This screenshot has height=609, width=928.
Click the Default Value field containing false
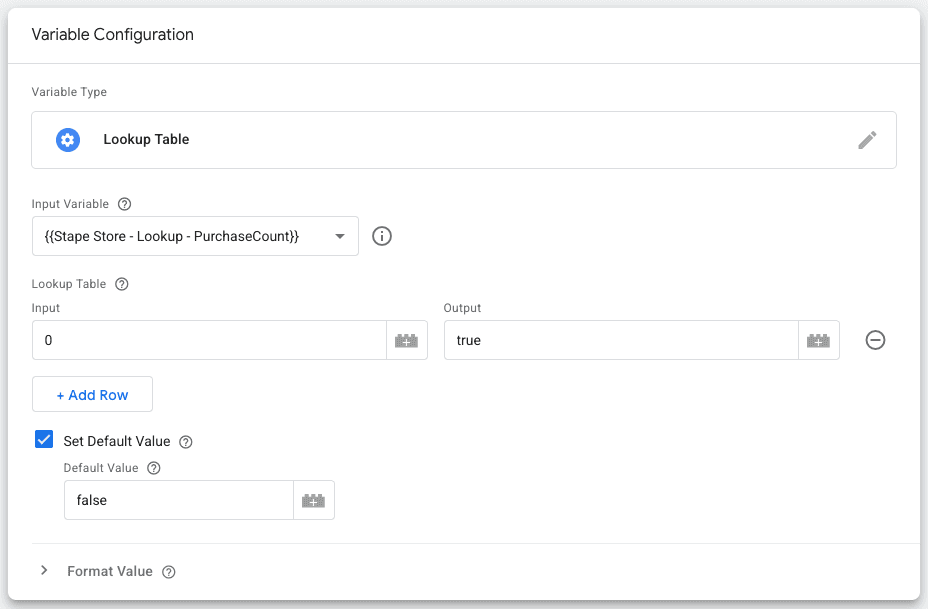click(175, 499)
